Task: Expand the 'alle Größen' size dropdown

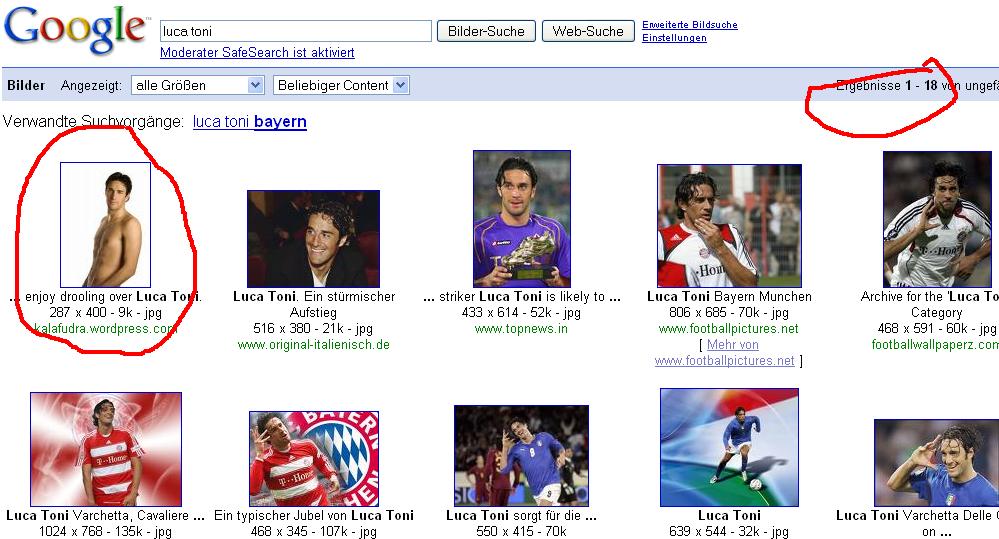Action: pos(197,85)
